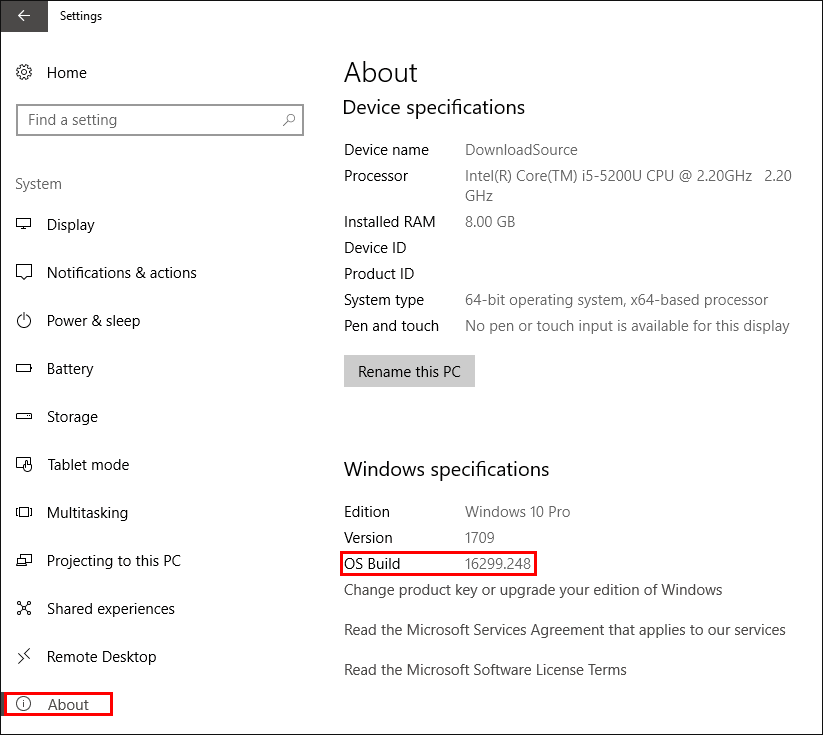Screen dimensions: 823x735
Task: Open Microsoft Software License Terms link
Action: [486, 669]
